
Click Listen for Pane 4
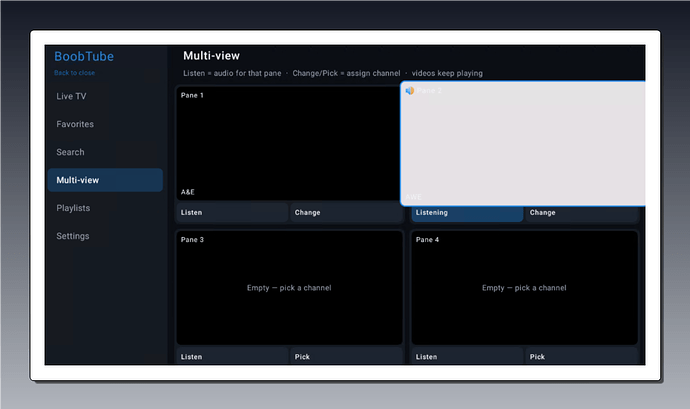[467, 357]
